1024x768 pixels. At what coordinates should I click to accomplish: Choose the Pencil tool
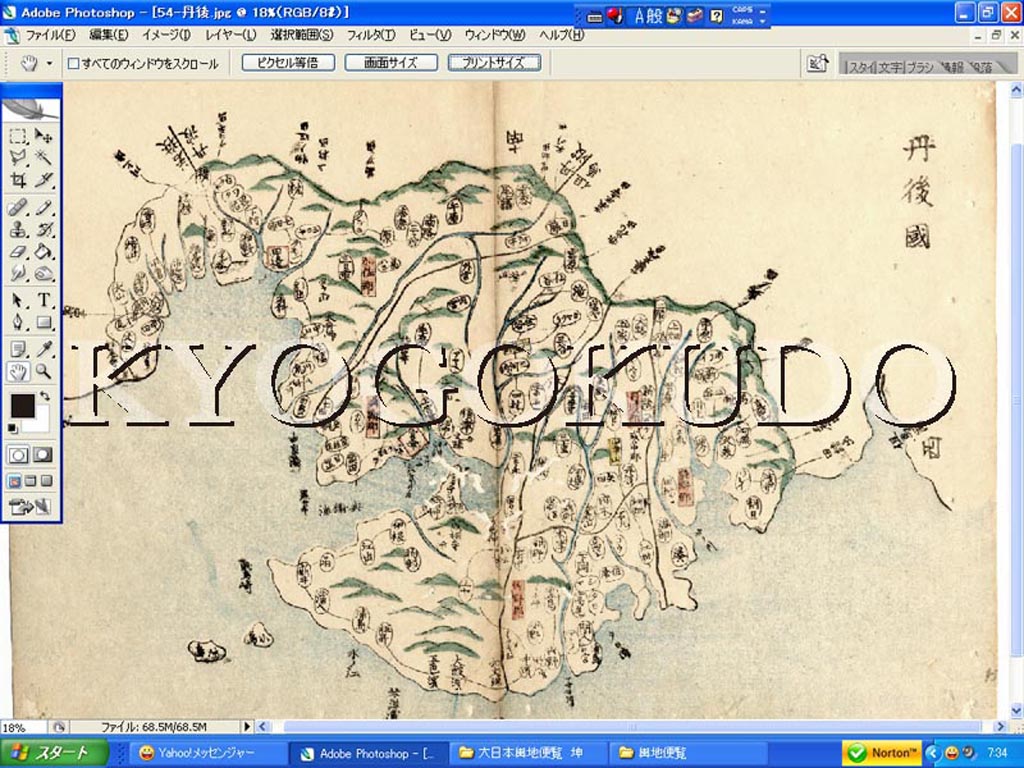(x=43, y=208)
